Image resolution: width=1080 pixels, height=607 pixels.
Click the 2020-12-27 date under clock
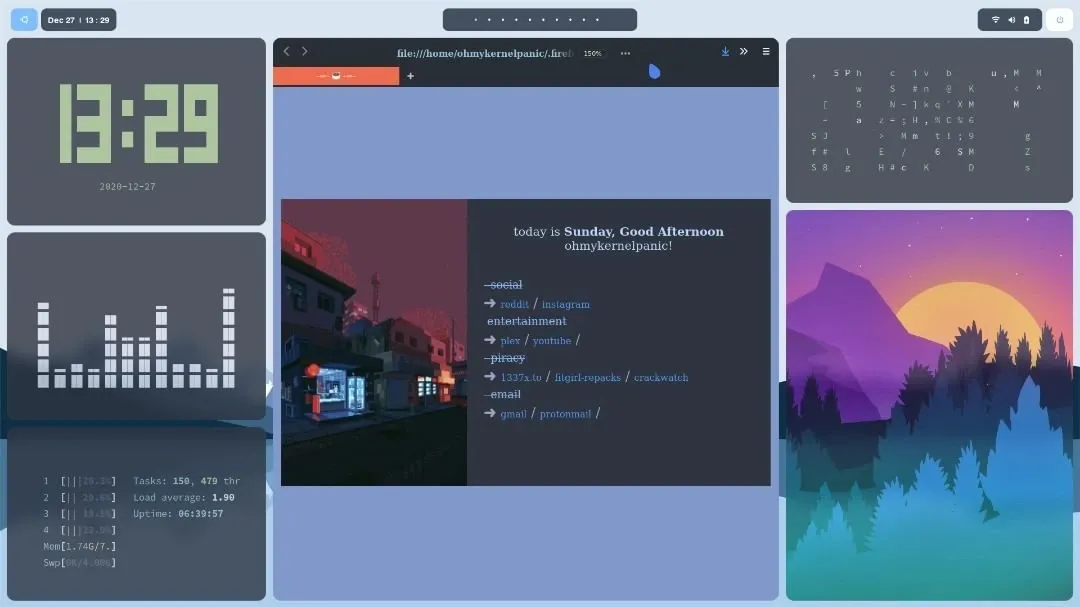pyautogui.click(x=127, y=187)
